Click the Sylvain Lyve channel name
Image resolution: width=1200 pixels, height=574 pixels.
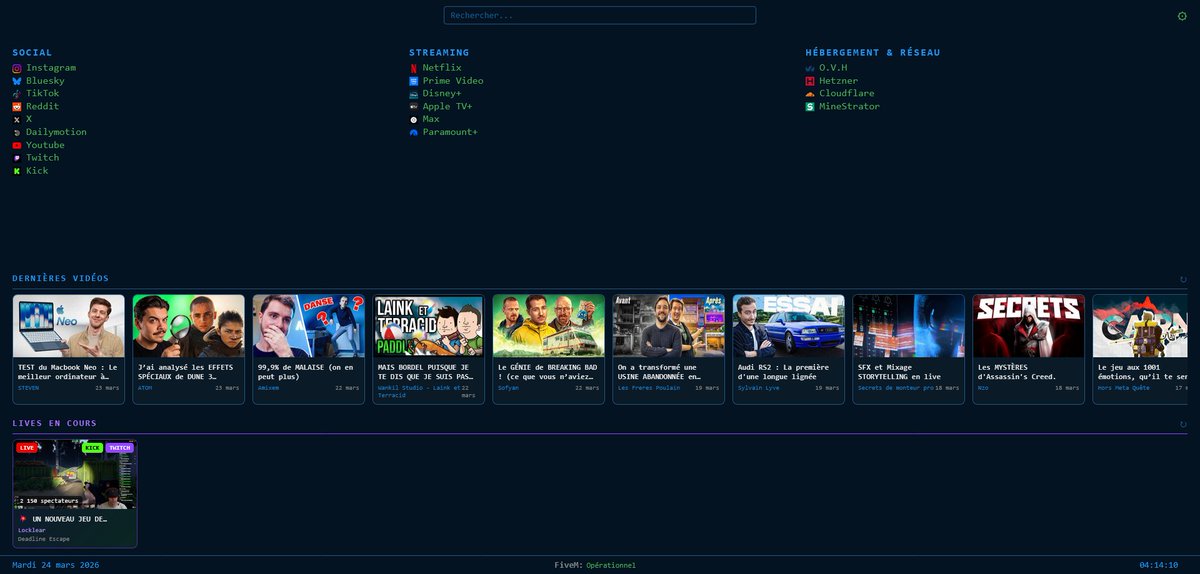(761, 388)
